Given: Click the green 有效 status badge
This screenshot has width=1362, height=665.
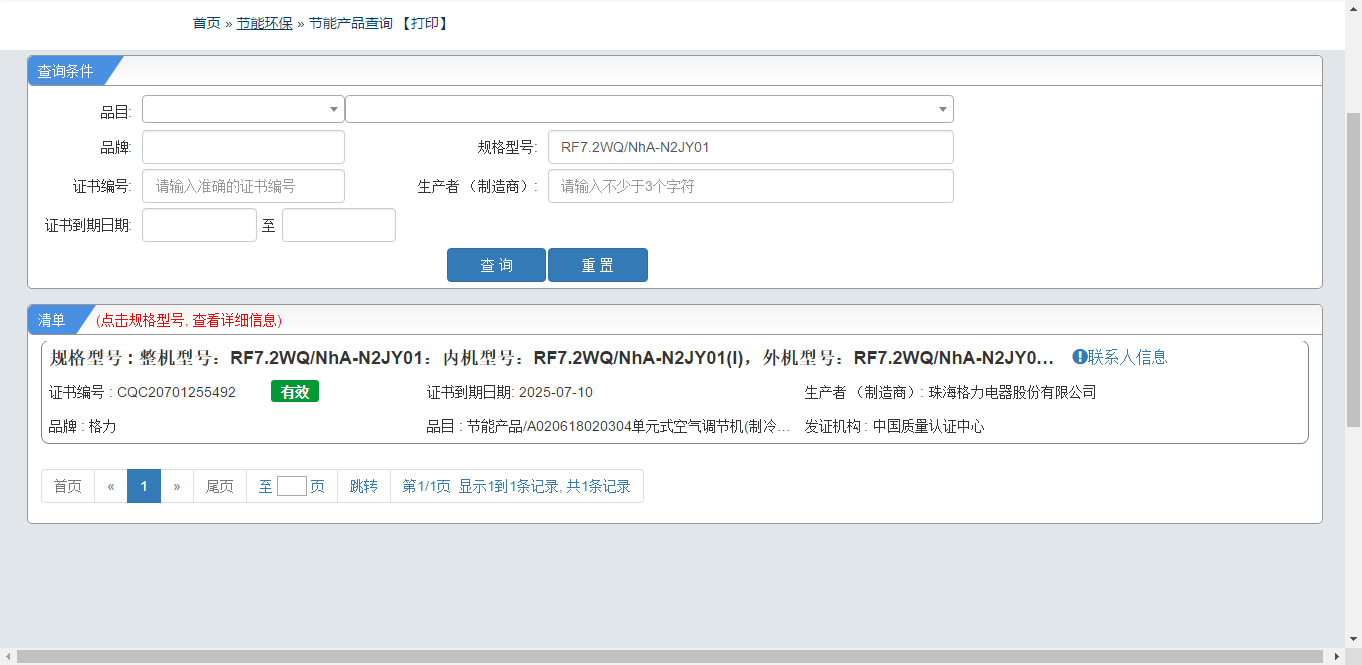Looking at the screenshot, I should coord(295,392).
